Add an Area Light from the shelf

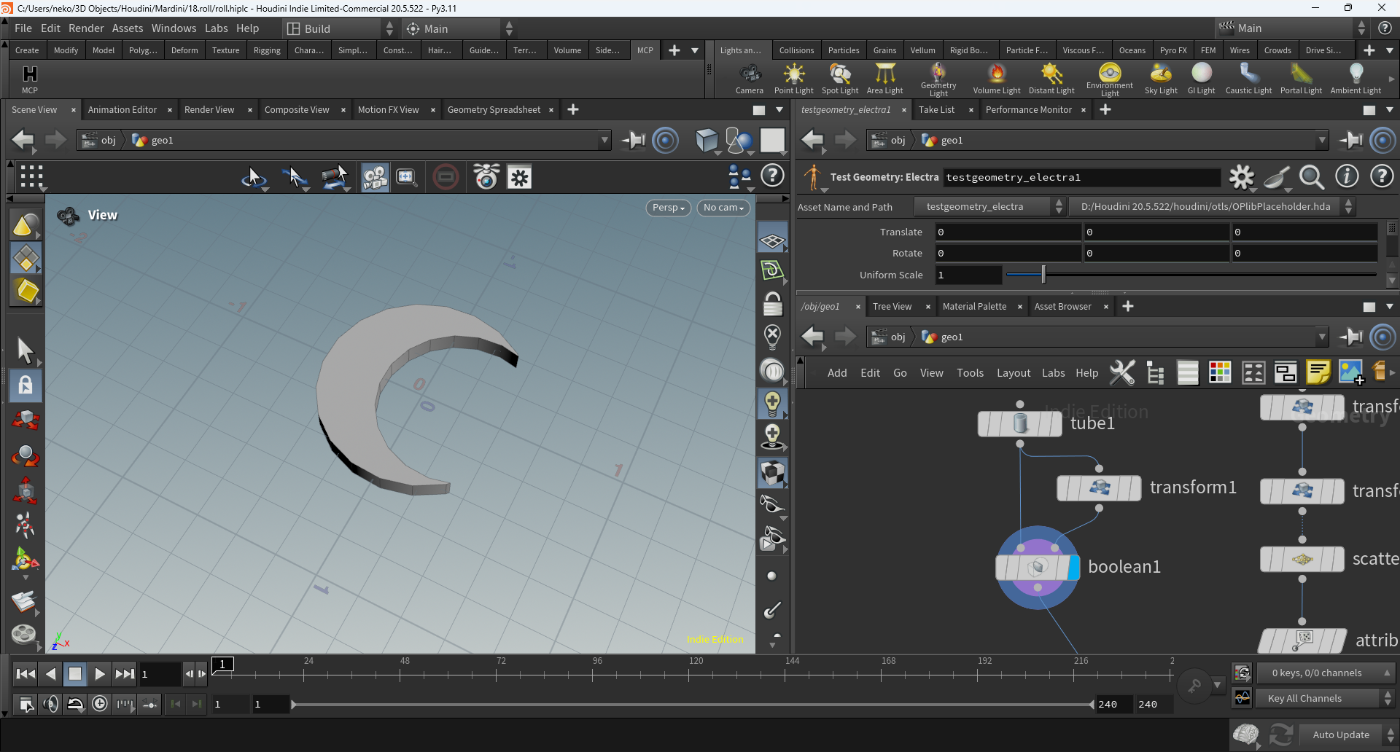point(884,78)
